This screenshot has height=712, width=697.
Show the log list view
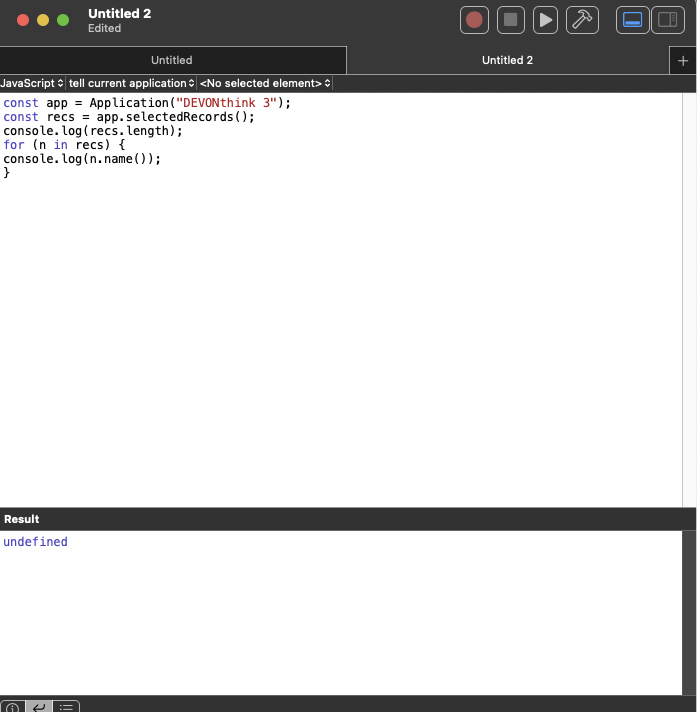click(66, 706)
